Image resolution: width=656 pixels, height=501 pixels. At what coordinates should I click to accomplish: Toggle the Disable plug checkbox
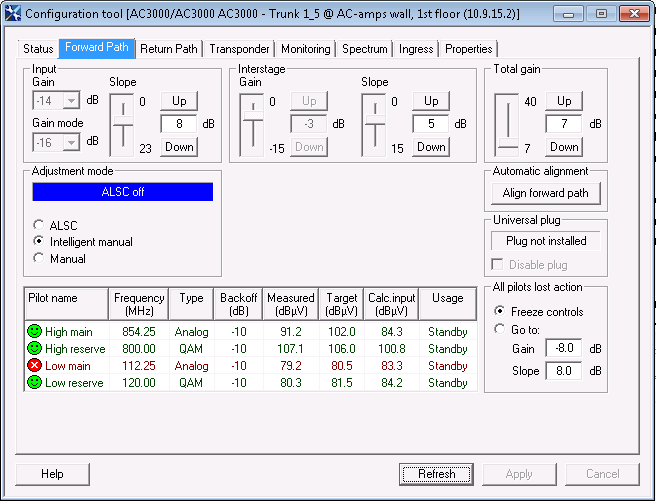(497, 264)
